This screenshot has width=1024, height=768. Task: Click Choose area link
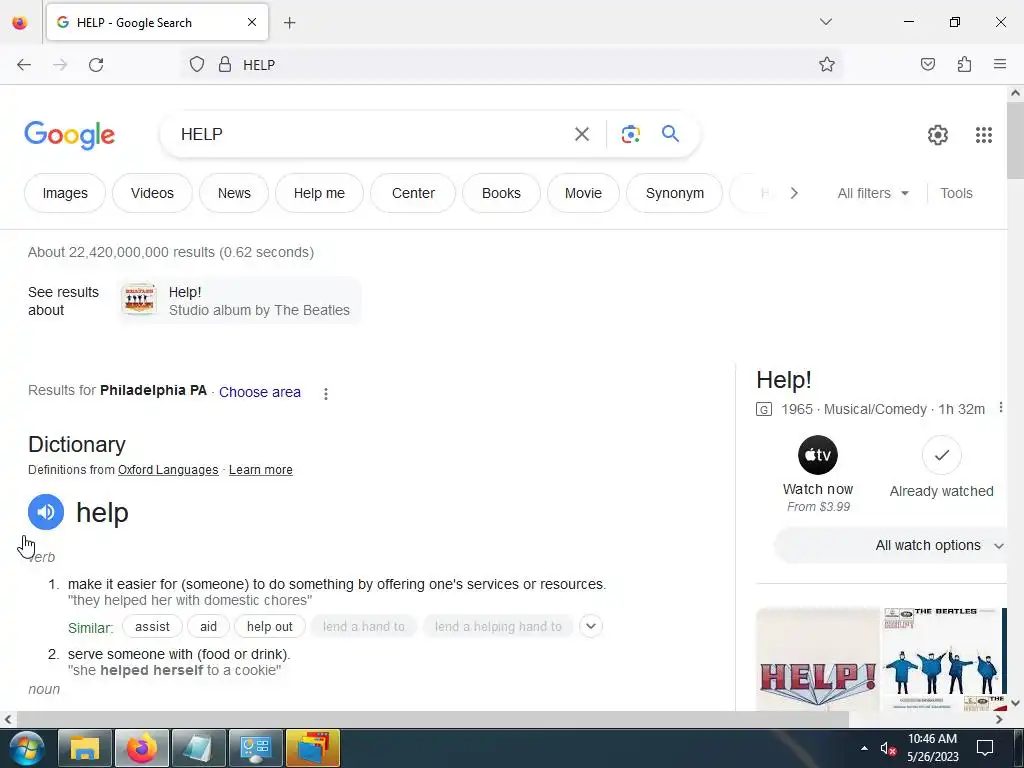click(x=260, y=392)
